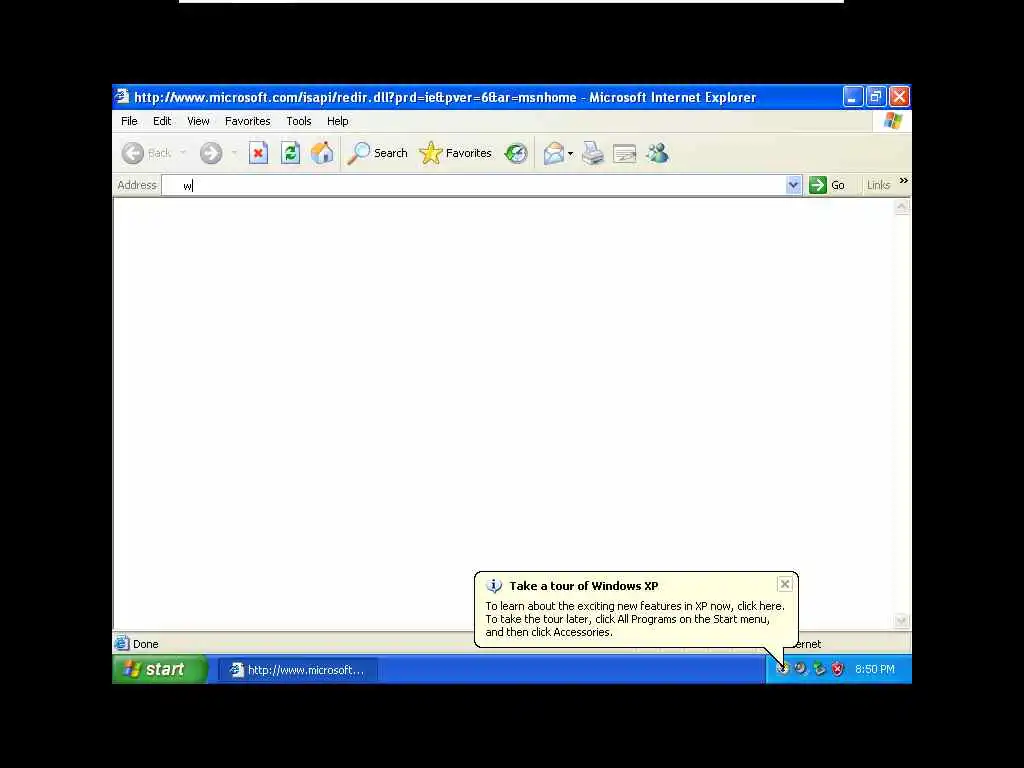This screenshot has height=768, width=1024.
Task: Click the red security shield tray icon
Action: [x=837, y=669]
